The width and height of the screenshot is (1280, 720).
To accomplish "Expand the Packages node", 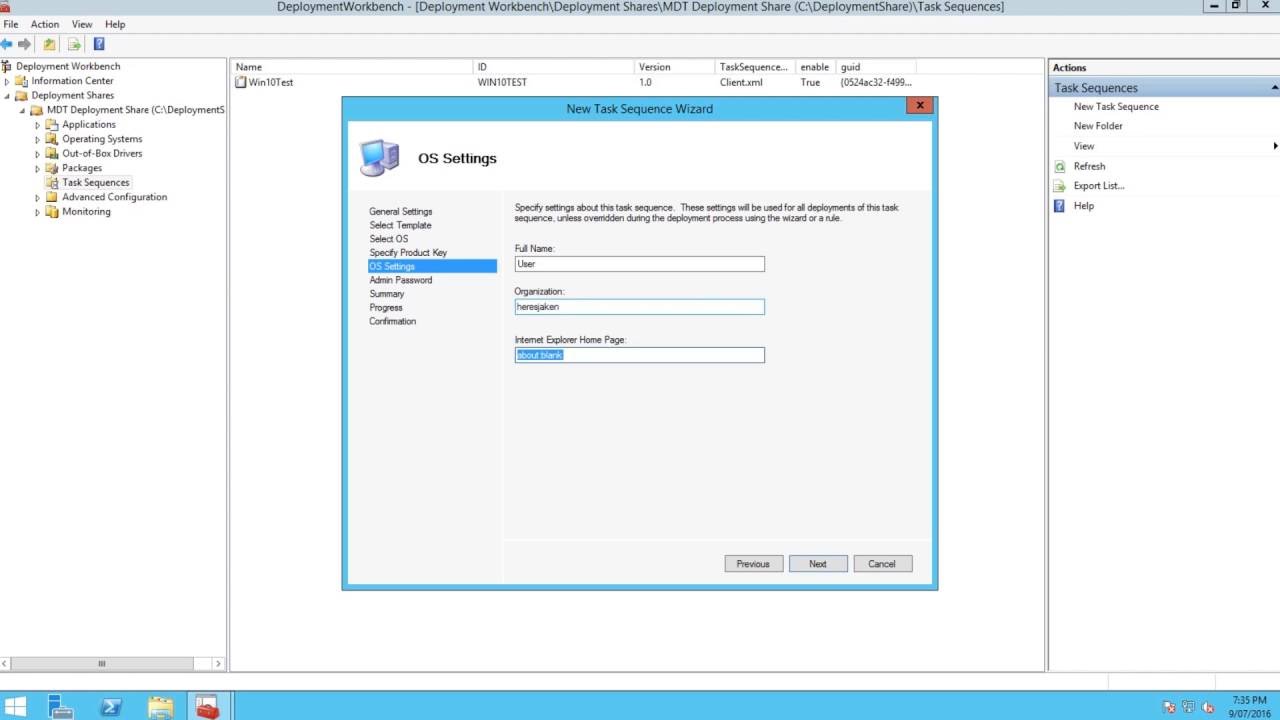I will tap(38, 168).
